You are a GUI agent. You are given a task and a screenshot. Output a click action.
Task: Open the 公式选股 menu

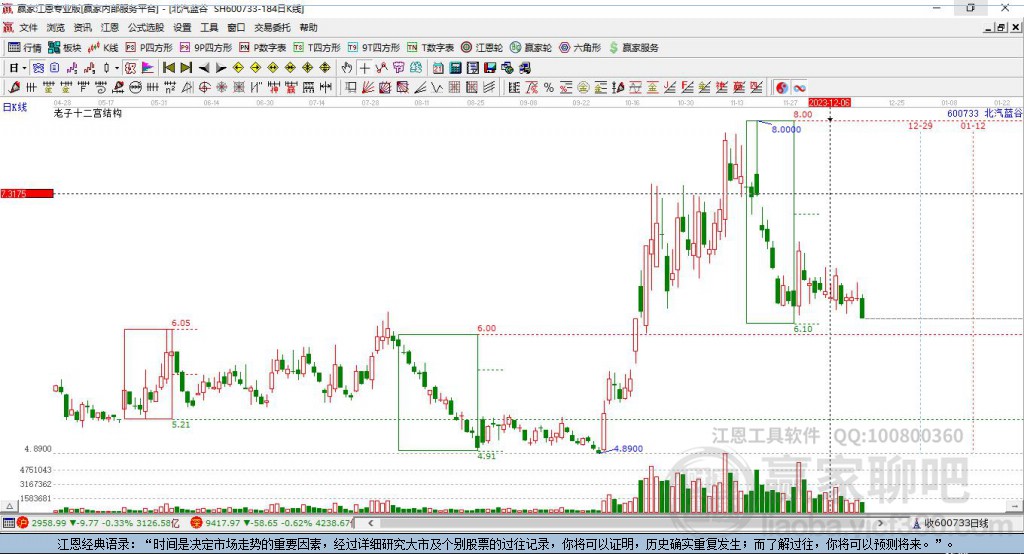point(146,27)
